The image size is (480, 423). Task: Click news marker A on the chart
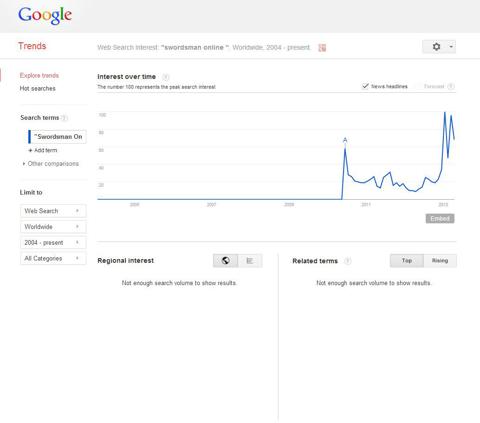coord(345,140)
